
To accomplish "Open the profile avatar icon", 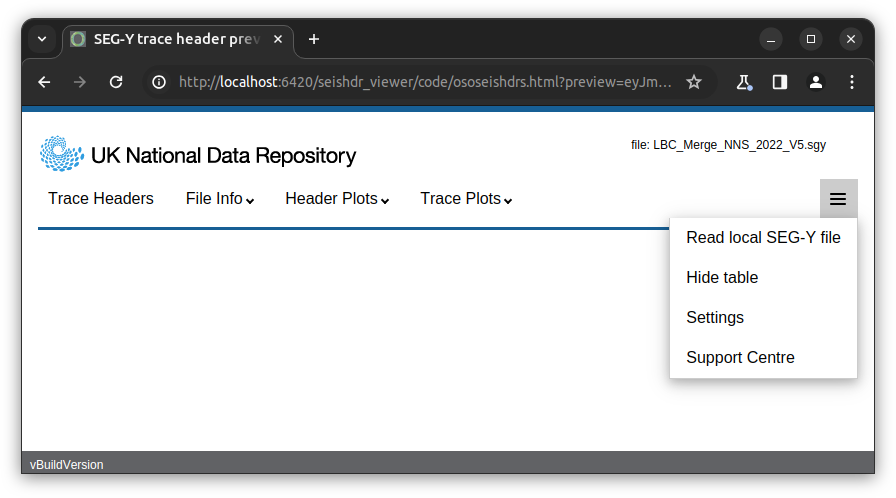I will [815, 82].
